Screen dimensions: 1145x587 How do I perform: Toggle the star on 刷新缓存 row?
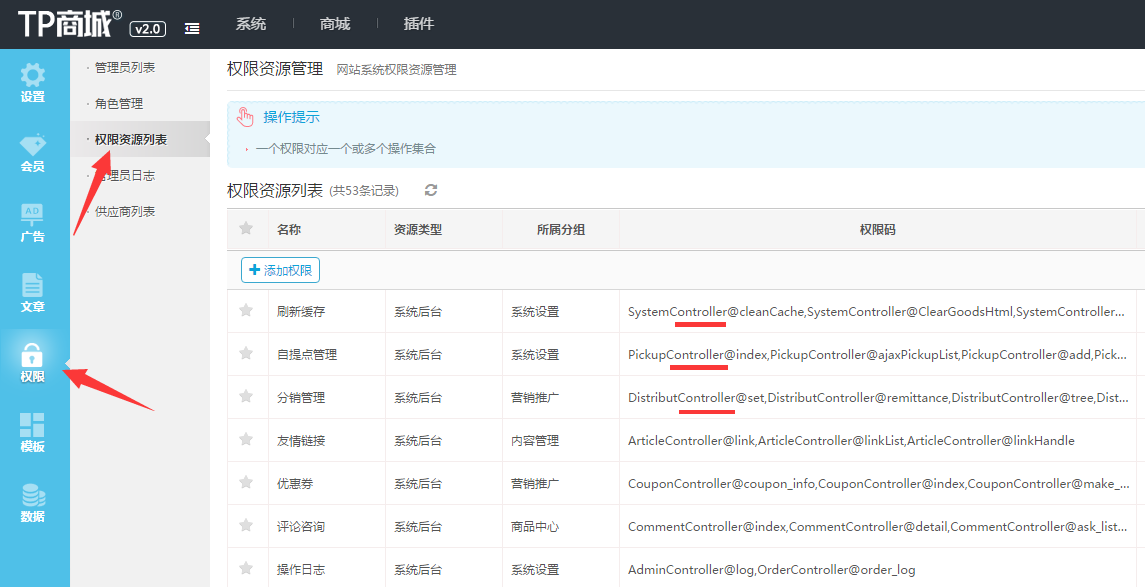[x=246, y=311]
